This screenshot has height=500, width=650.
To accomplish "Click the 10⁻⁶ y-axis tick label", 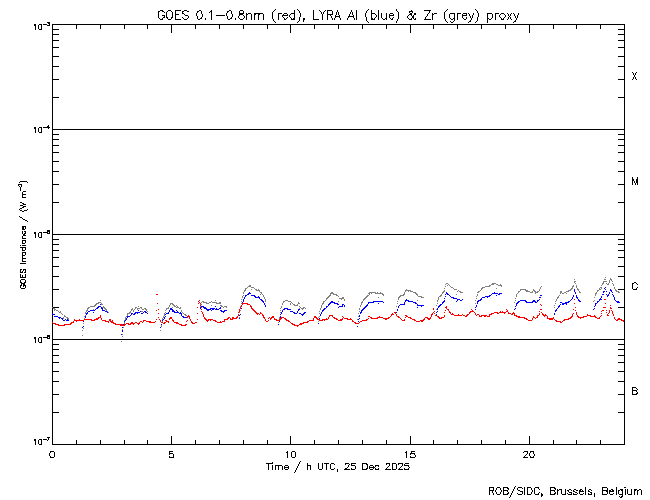I will (37, 339).
